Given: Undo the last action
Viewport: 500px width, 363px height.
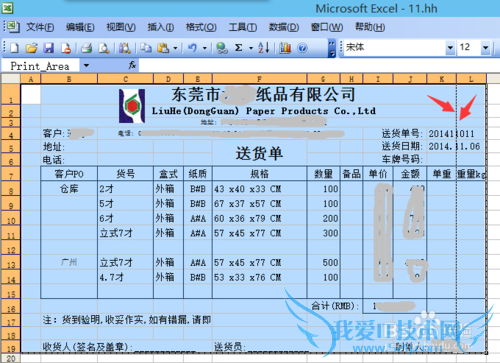Looking at the screenshot, I should pos(192,48).
